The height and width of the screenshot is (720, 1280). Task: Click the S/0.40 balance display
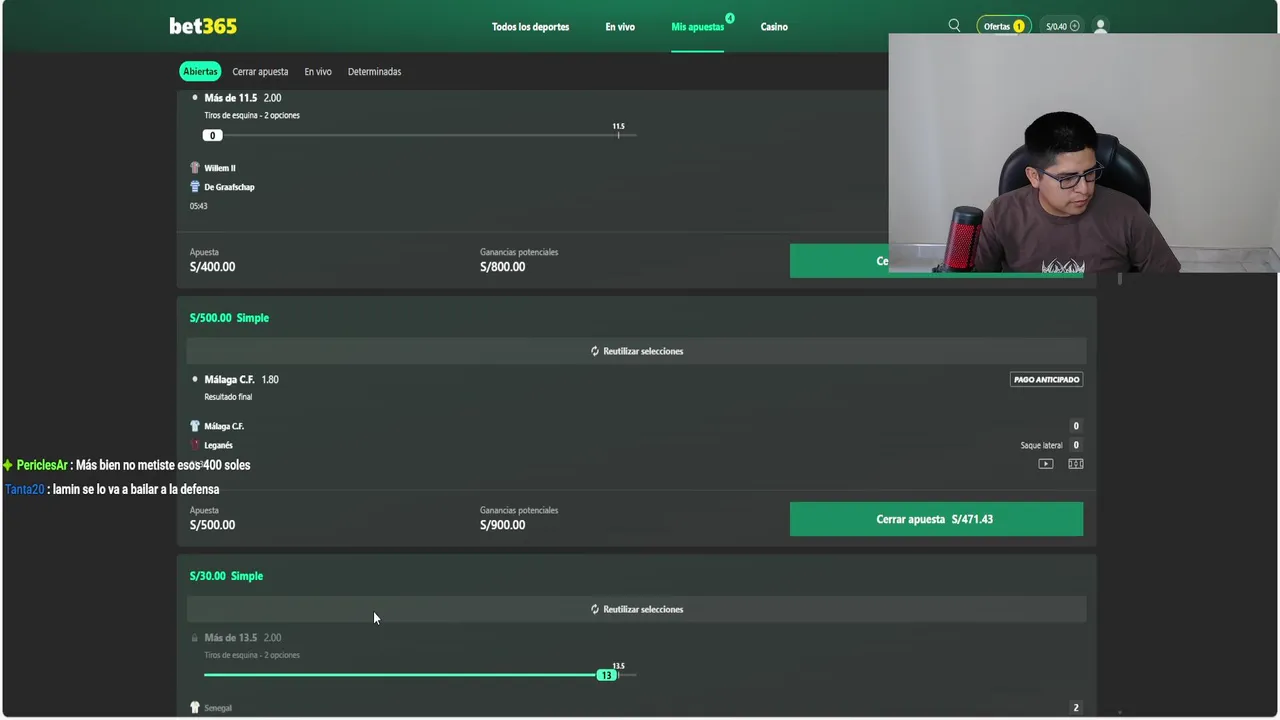[1056, 26]
